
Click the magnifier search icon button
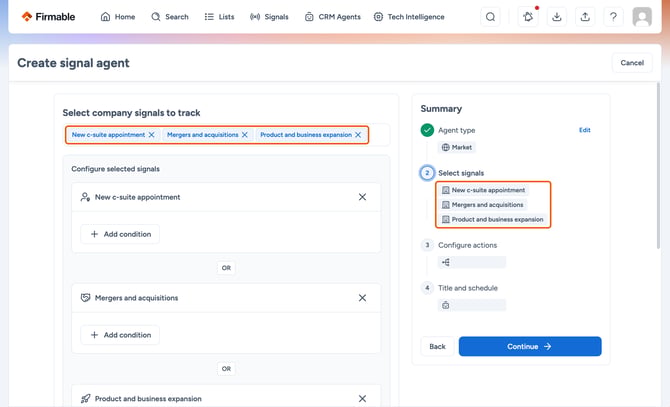(491, 17)
